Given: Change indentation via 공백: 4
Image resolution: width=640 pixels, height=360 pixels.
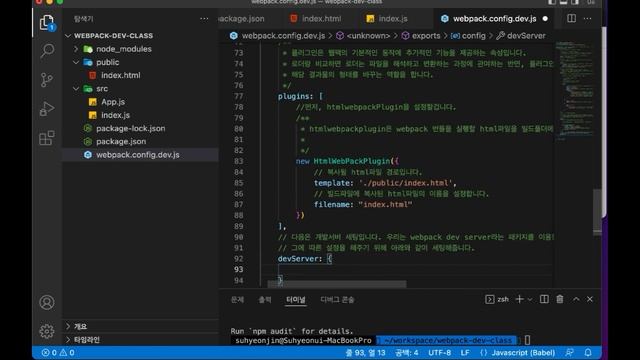Looking at the screenshot, I should (x=407, y=353).
